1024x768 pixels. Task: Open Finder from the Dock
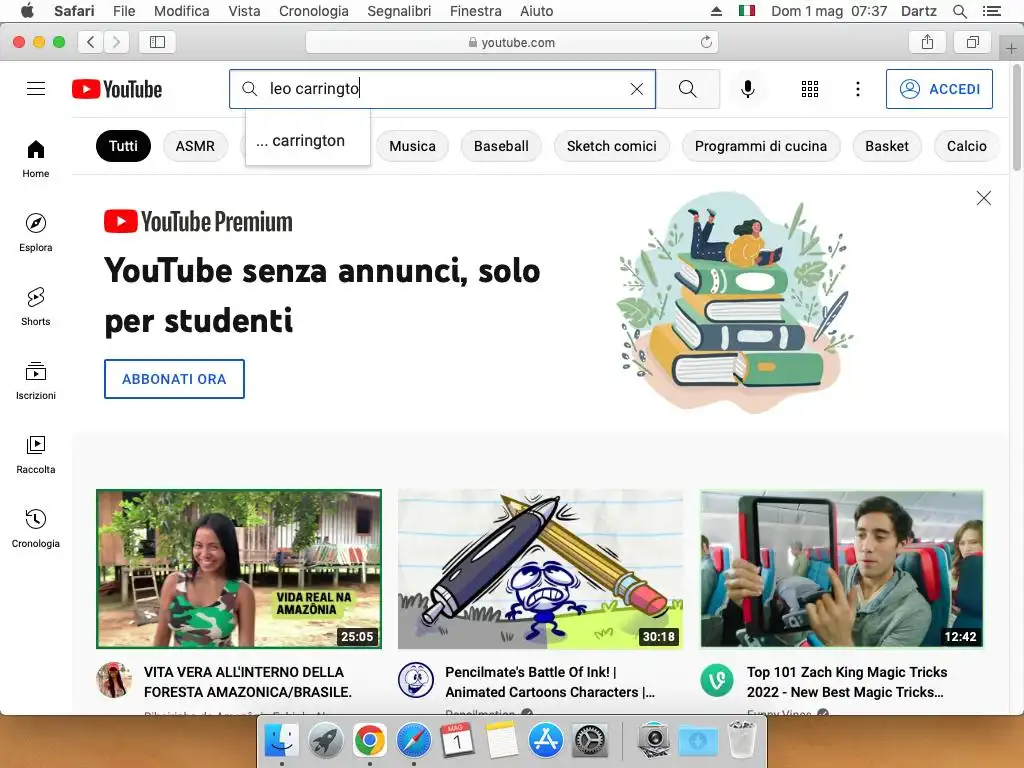pos(281,740)
